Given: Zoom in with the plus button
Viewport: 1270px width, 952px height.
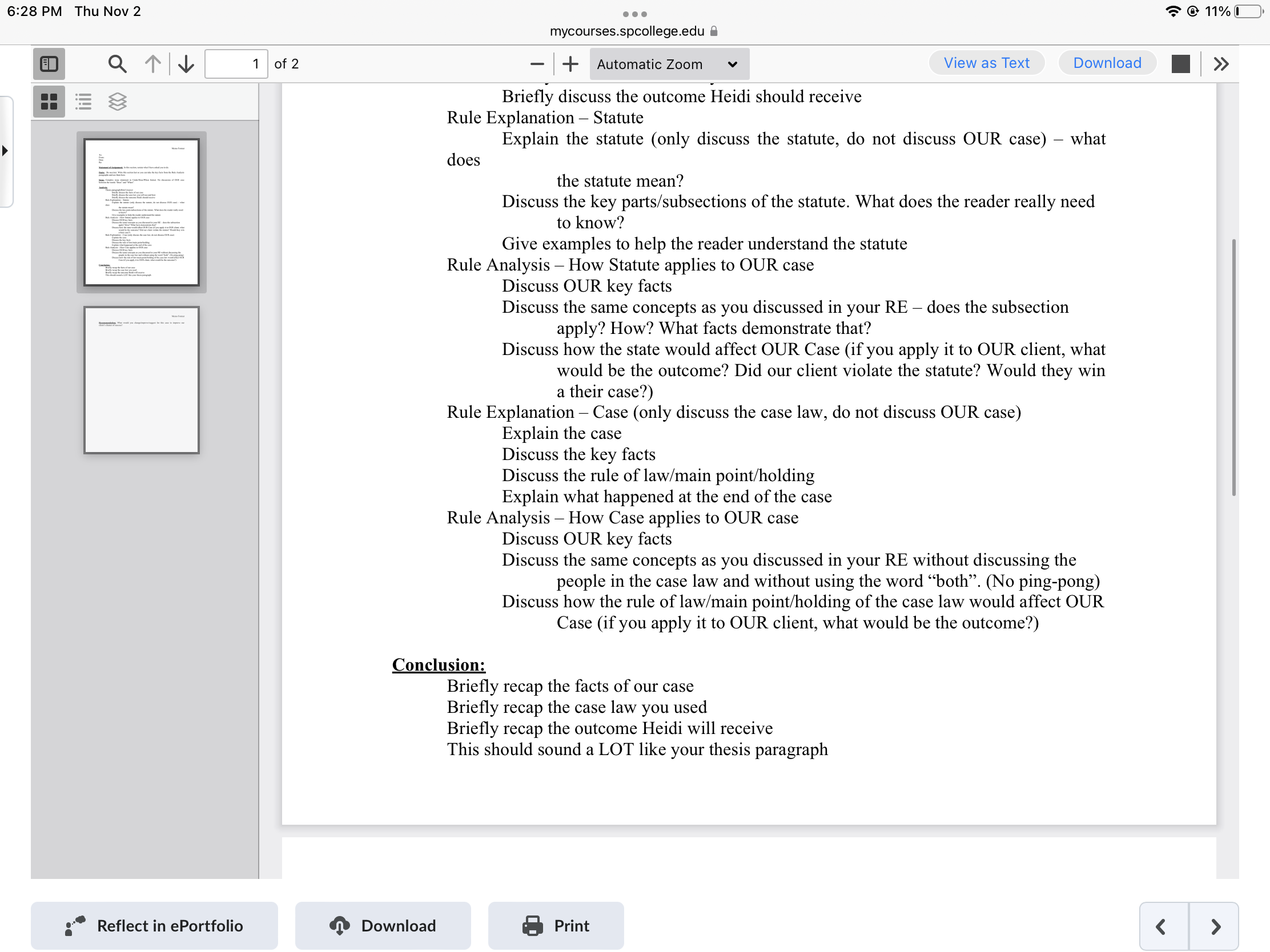Looking at the screenshot, I should (x=570, y=64).
